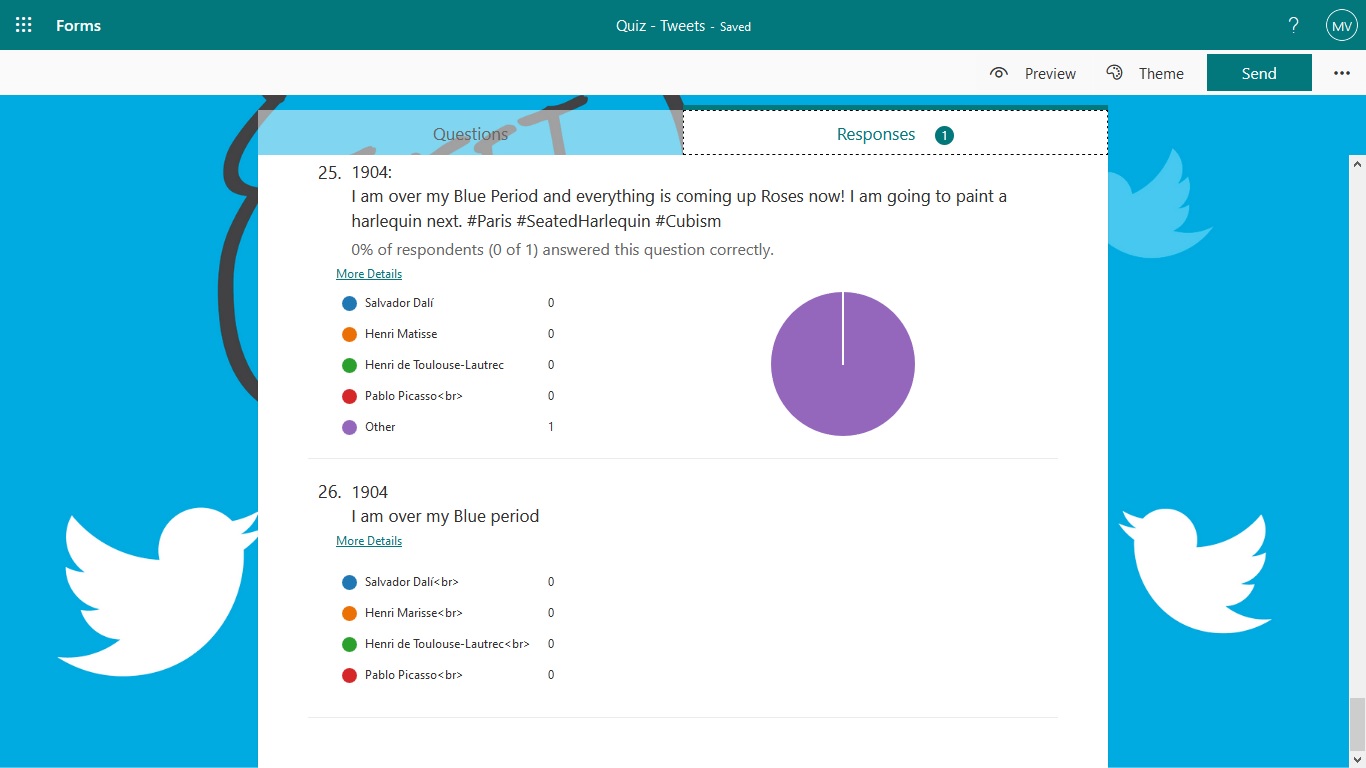This screenshot has height=768, width=1366.
Task: Click orange swatch next to Henri Matisse
Action: [x=349, y=334]
